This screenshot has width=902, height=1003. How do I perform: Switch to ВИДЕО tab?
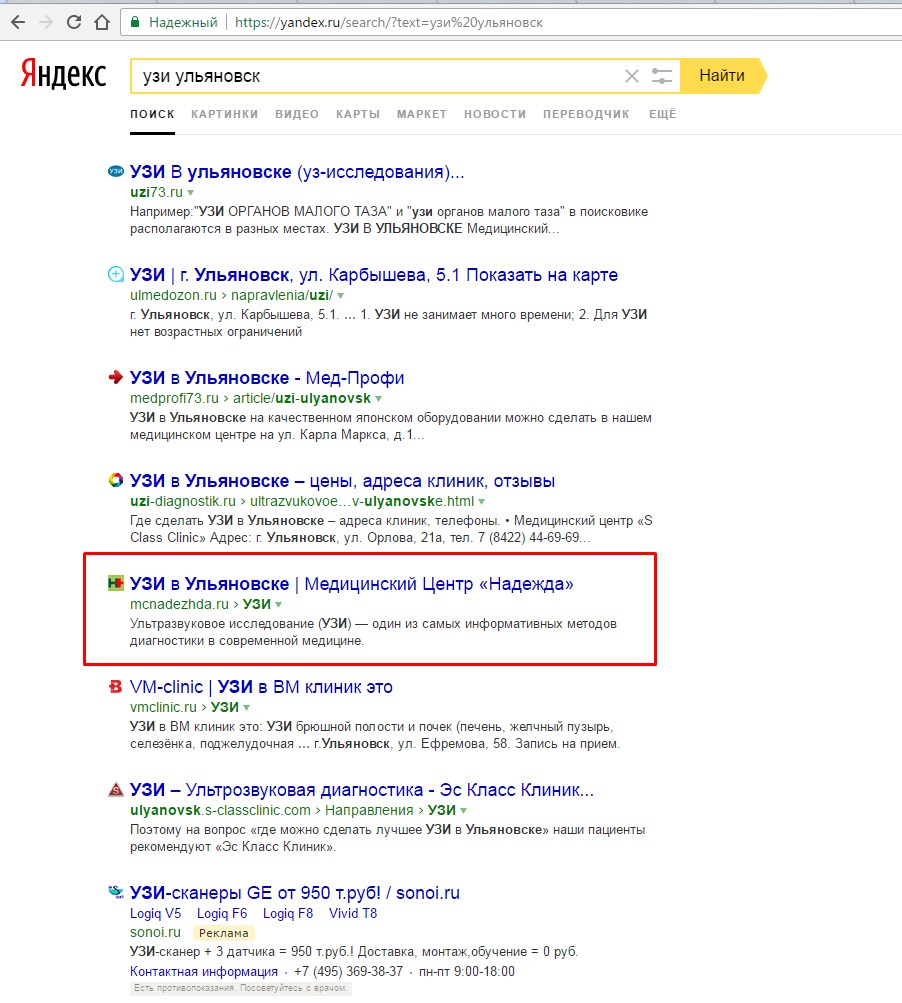(x=297, y=114)
